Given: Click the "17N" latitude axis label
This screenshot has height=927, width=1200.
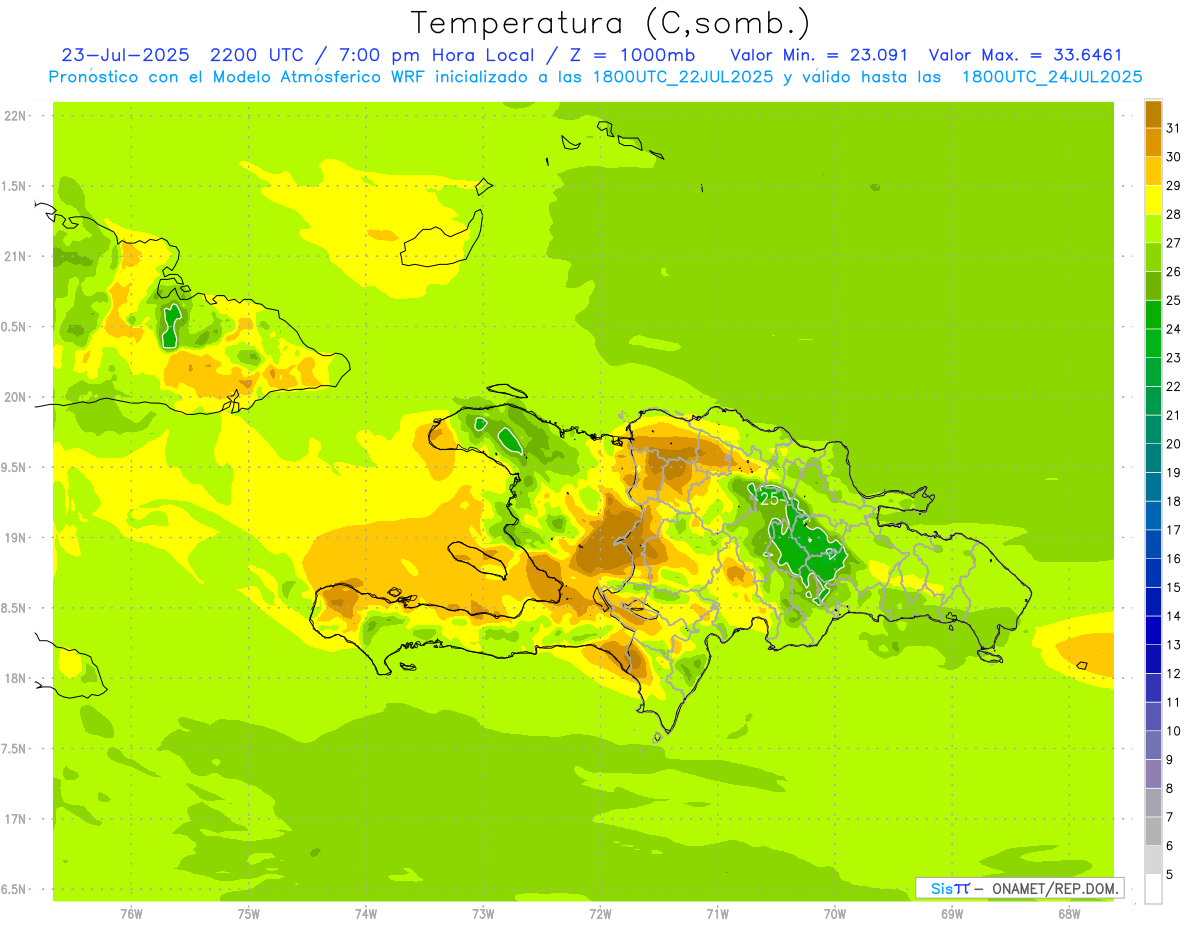Looking at the screenshot, I should point(15,819).
